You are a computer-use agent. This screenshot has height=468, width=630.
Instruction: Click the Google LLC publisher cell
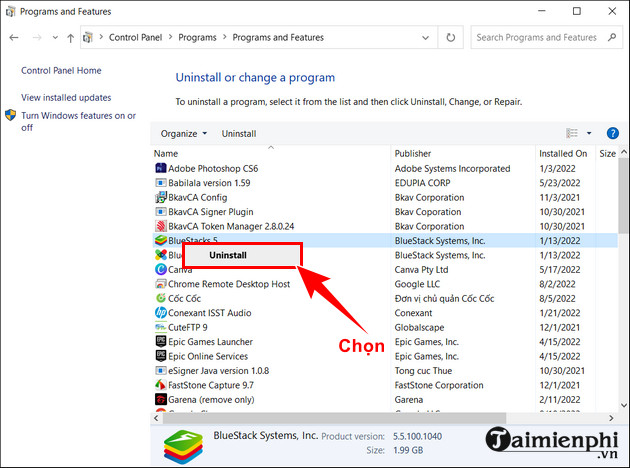click(x=417, y=284)
